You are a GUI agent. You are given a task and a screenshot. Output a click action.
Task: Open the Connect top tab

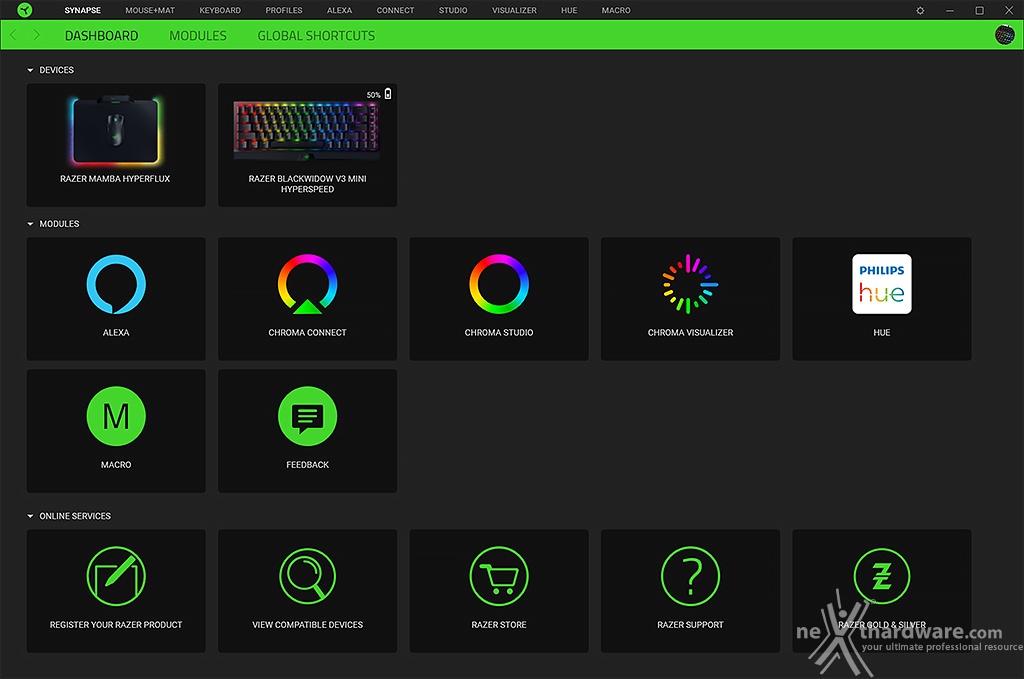(x=396, y=10)
